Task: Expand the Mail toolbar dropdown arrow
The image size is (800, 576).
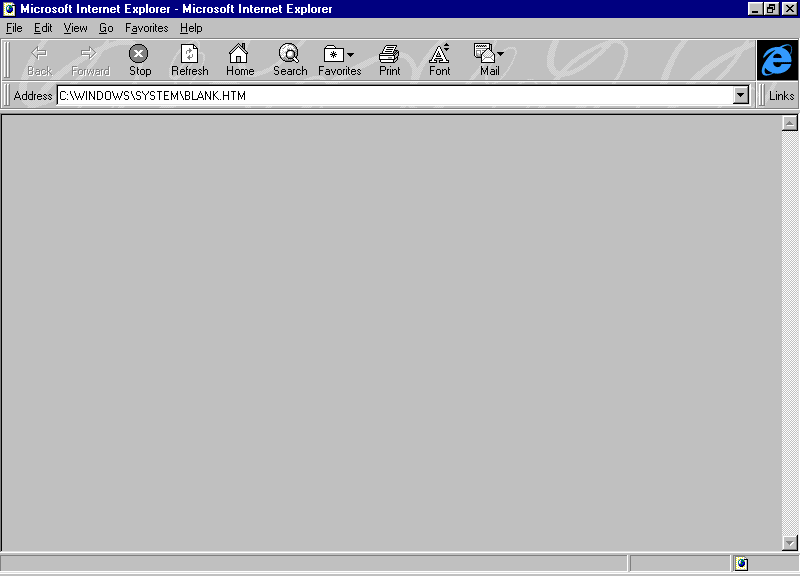Action: click(x=500, y=54)
